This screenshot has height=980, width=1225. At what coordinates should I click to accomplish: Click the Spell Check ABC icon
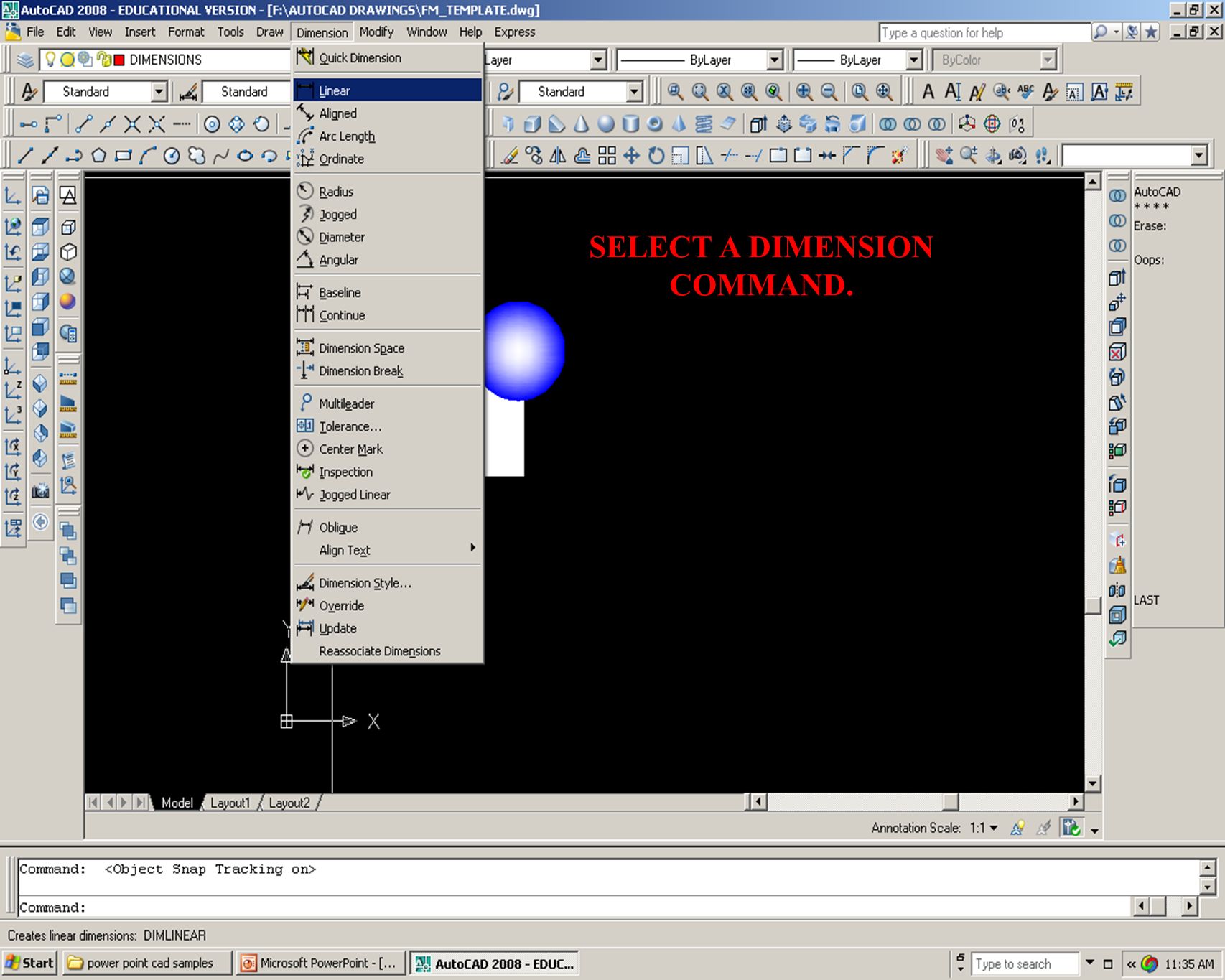[1025, 92]
